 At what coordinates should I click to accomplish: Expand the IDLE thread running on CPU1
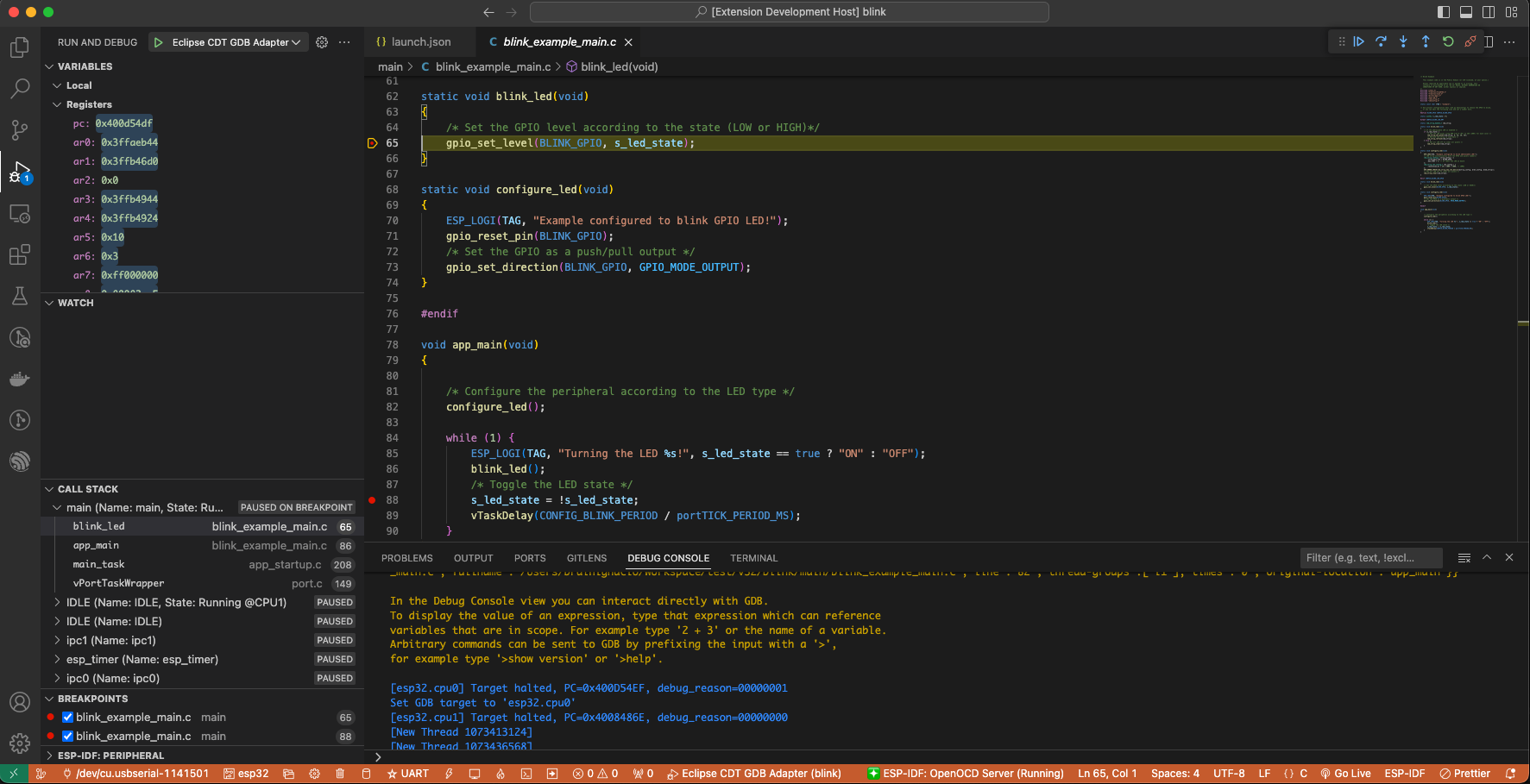55,602
